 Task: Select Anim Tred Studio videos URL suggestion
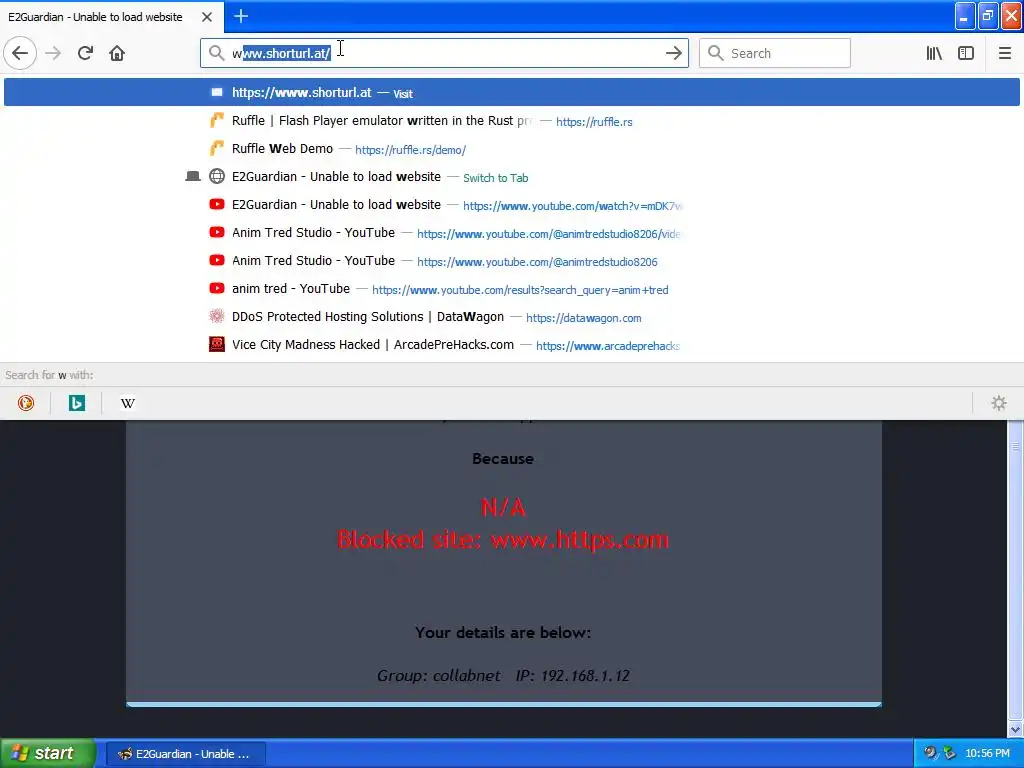511,232
